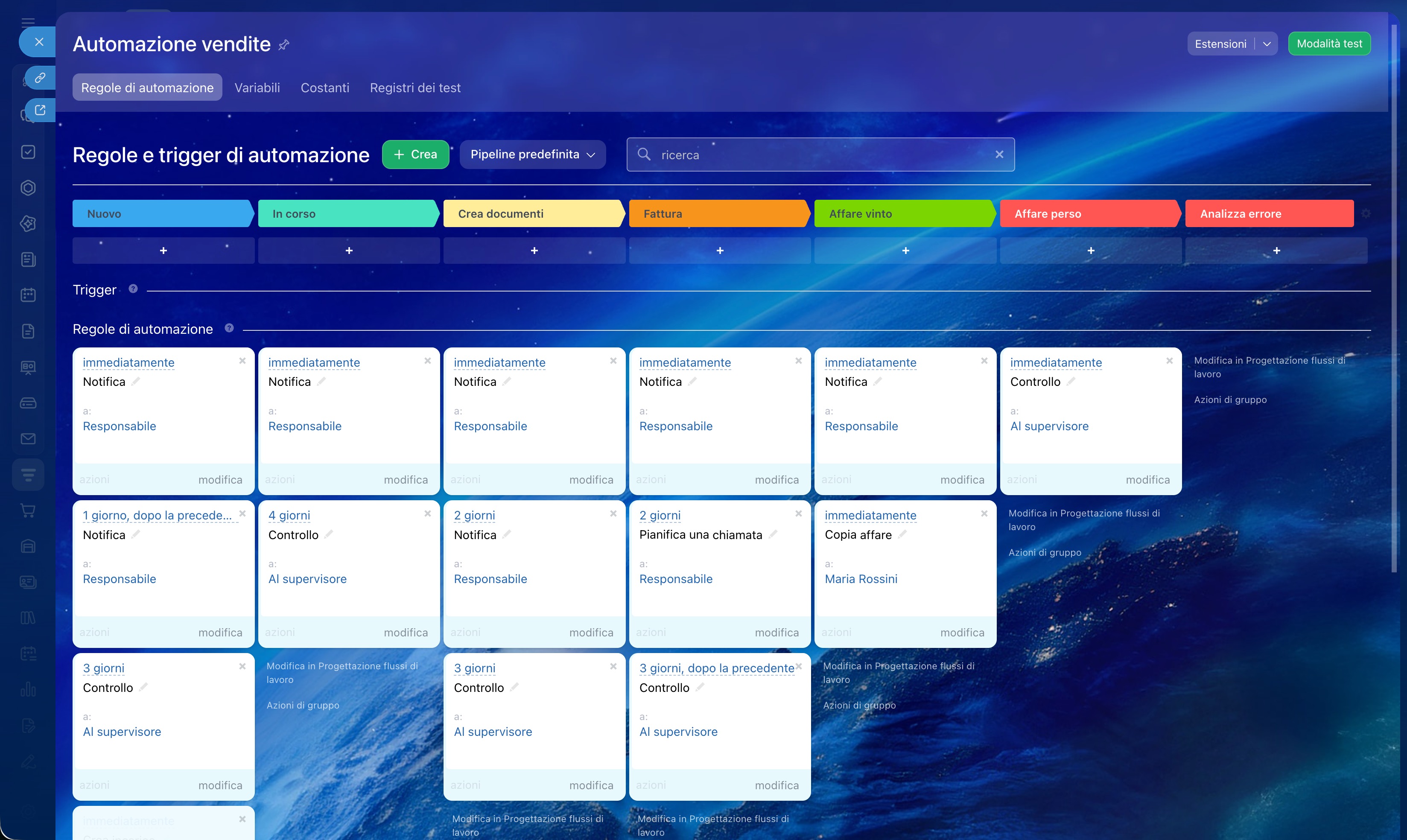Select the highlighted funnel icon in the sidebar
Screen dimensions: 1407x840
coord(28,474)
